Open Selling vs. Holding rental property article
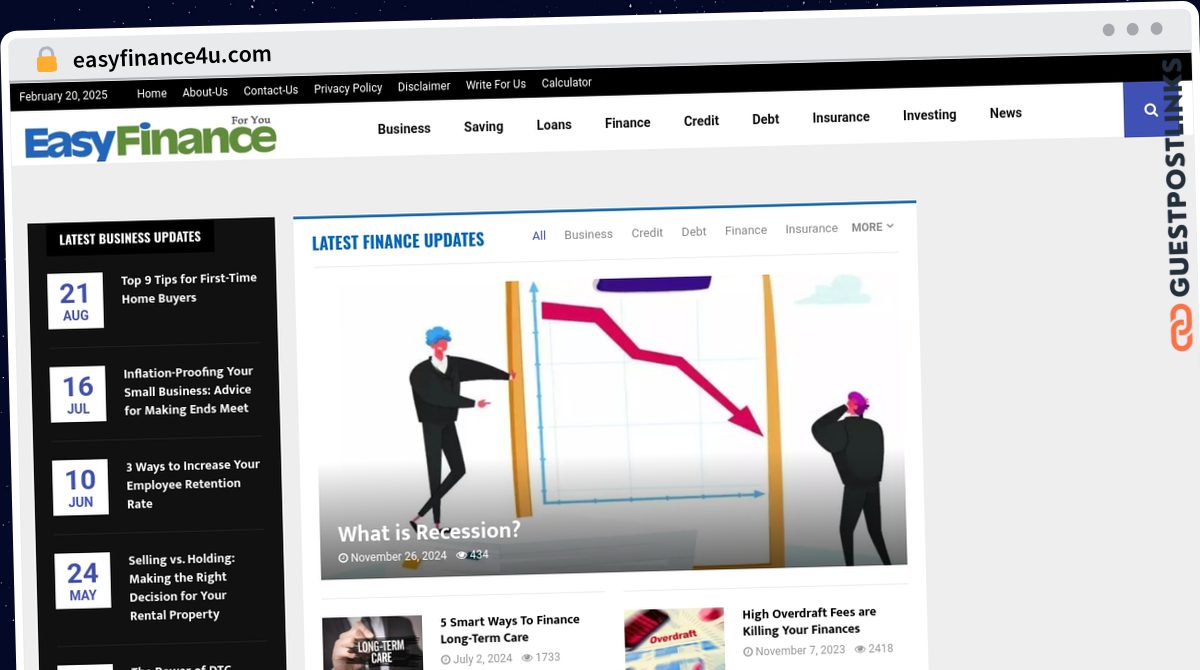Screen dimensions: 1200x670 pyautogui.click(x=182, y=587)
